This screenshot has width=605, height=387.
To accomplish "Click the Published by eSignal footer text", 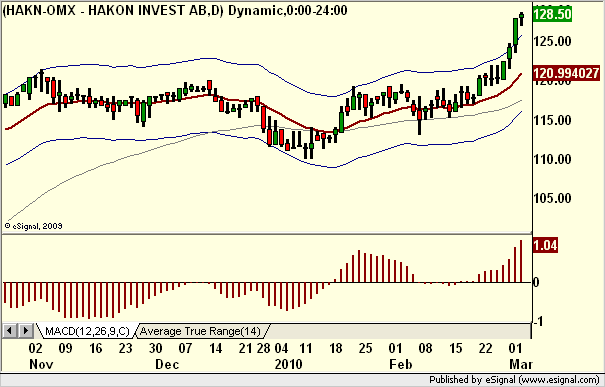I will tap(514, 380).
